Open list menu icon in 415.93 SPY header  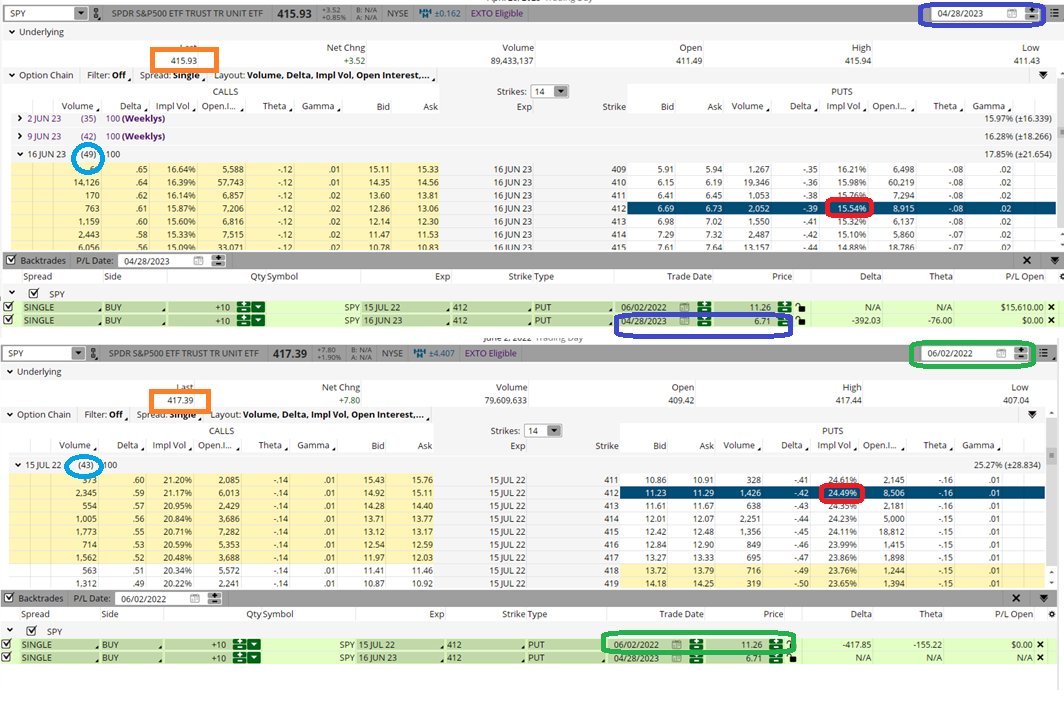[x=1054, y=14]
